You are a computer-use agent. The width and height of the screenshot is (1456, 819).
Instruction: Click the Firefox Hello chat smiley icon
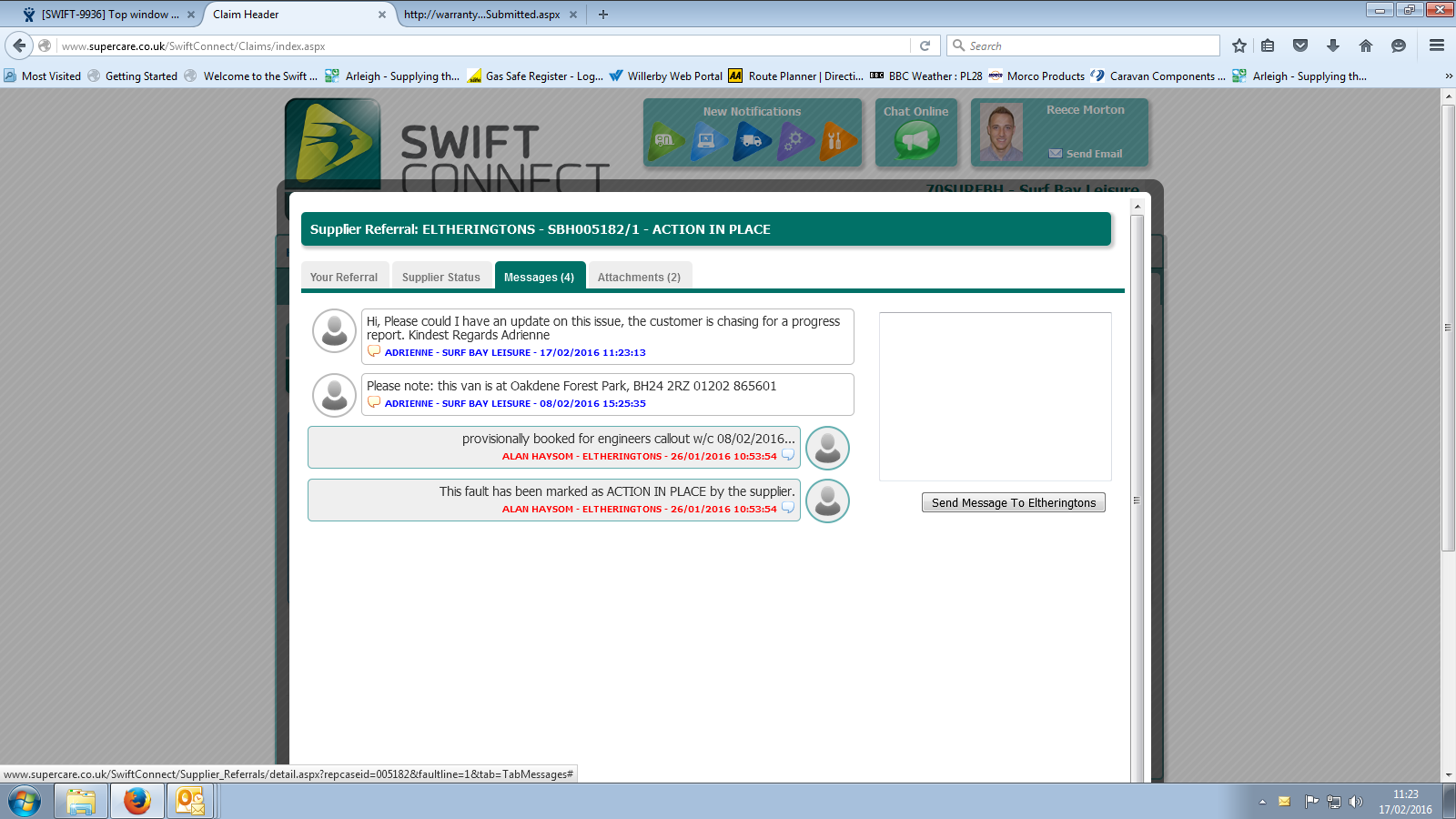(x=1399, y=45)
